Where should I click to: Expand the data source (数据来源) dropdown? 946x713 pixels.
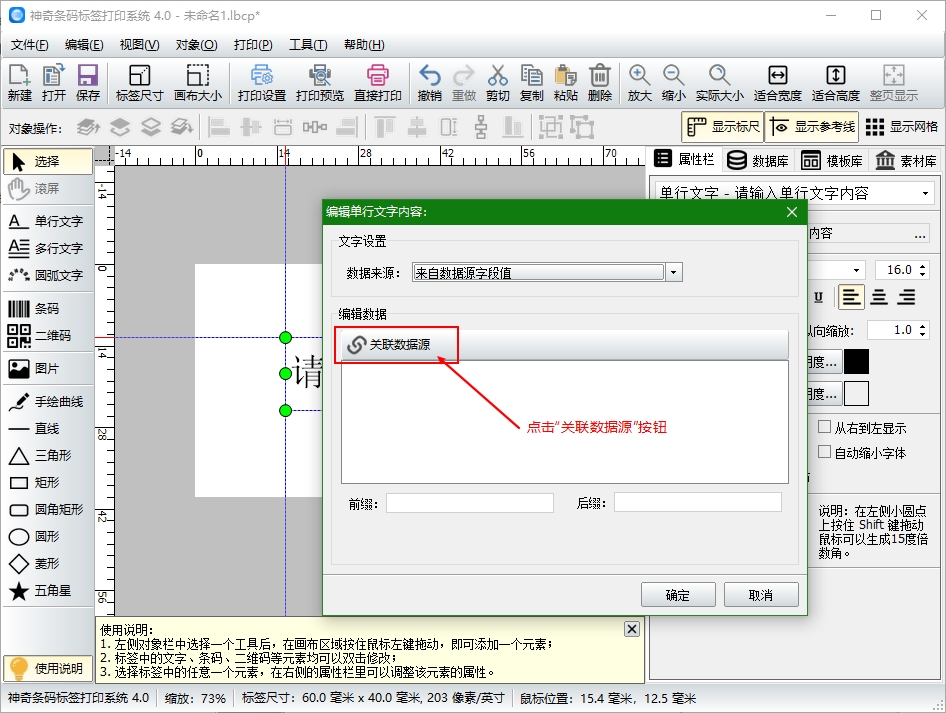(x=674, y=273)
